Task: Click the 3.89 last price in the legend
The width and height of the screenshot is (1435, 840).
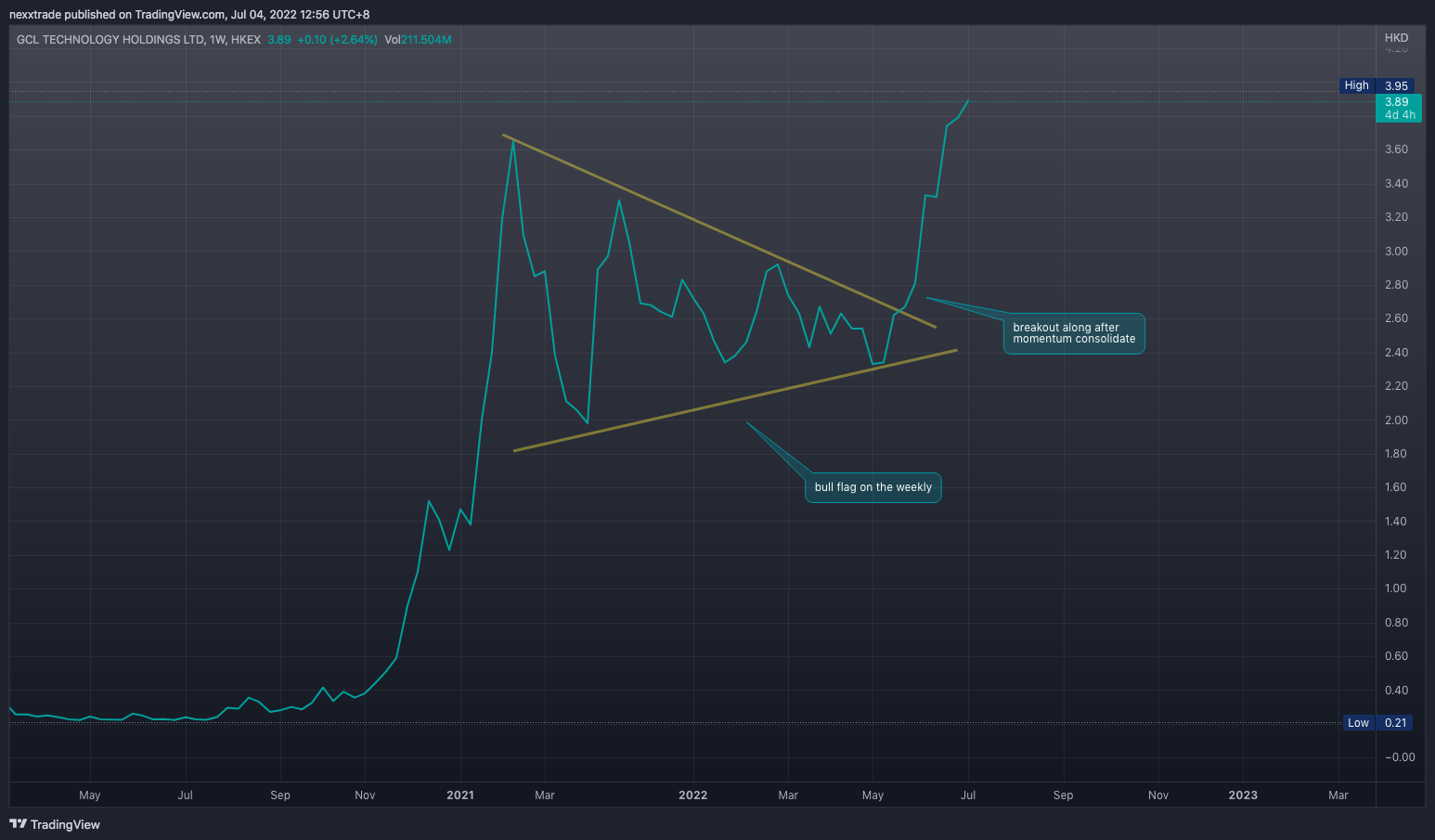Action: (x=279, y=40)
